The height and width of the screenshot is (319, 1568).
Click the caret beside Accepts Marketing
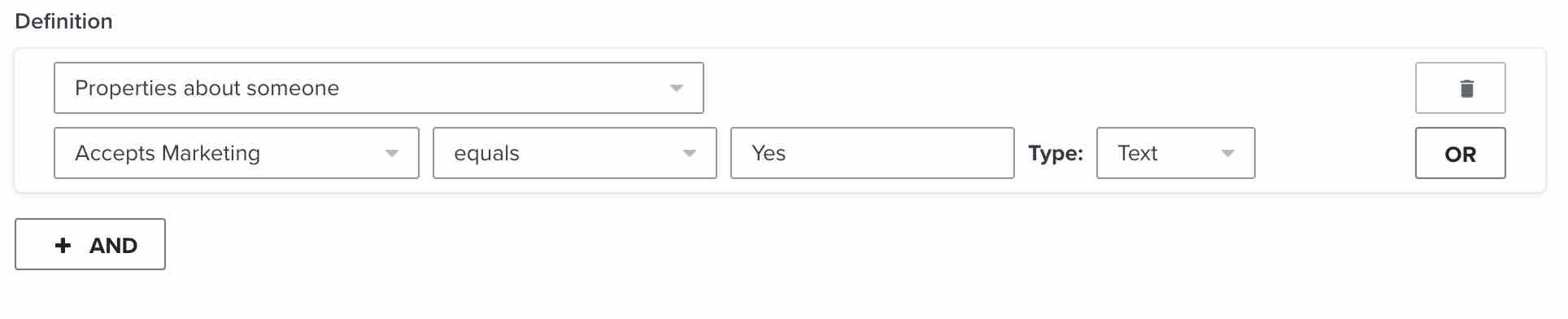pyautogui.click(x=391, y=153)
